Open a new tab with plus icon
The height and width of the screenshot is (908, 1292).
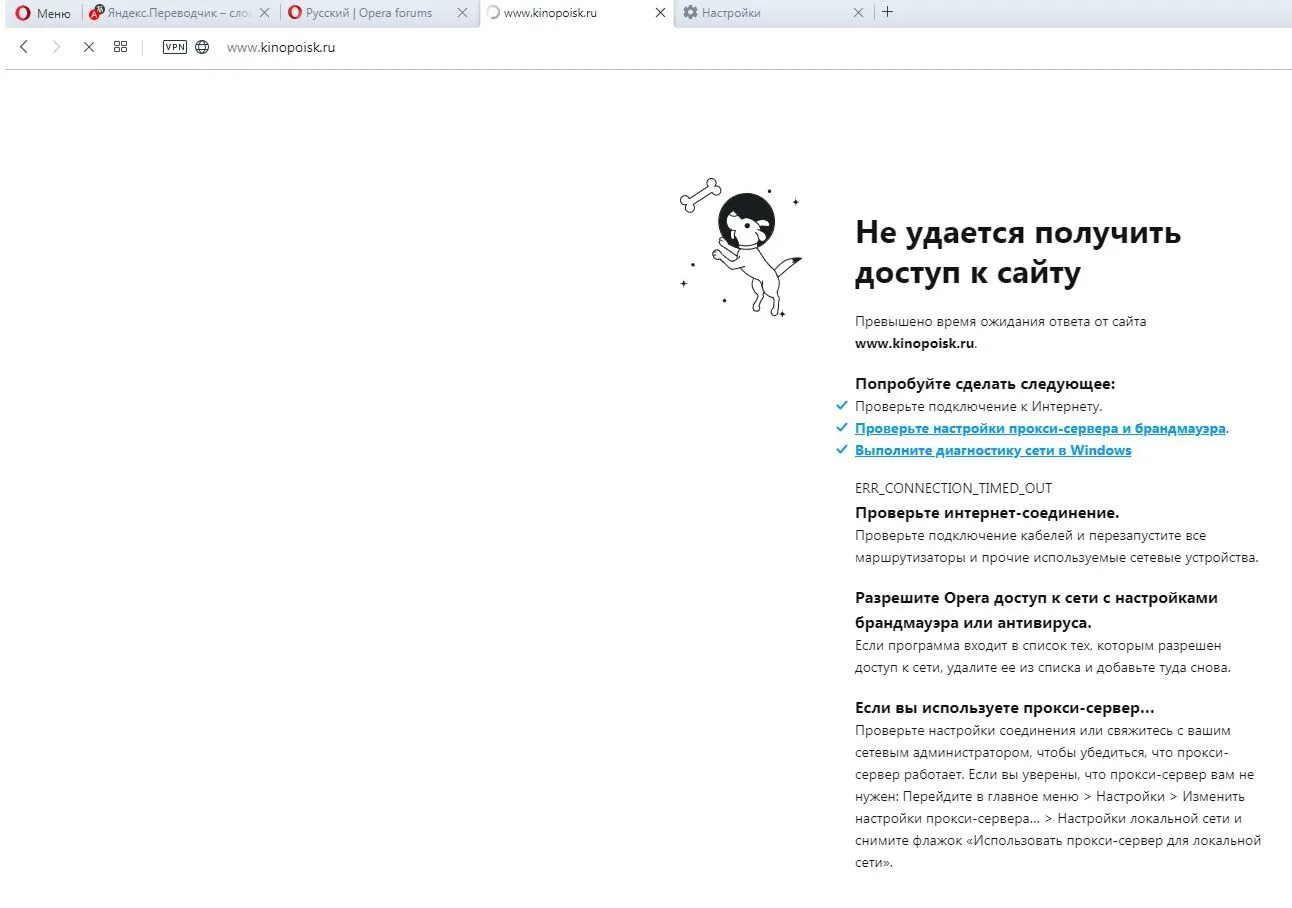click(x=887, y=13)
